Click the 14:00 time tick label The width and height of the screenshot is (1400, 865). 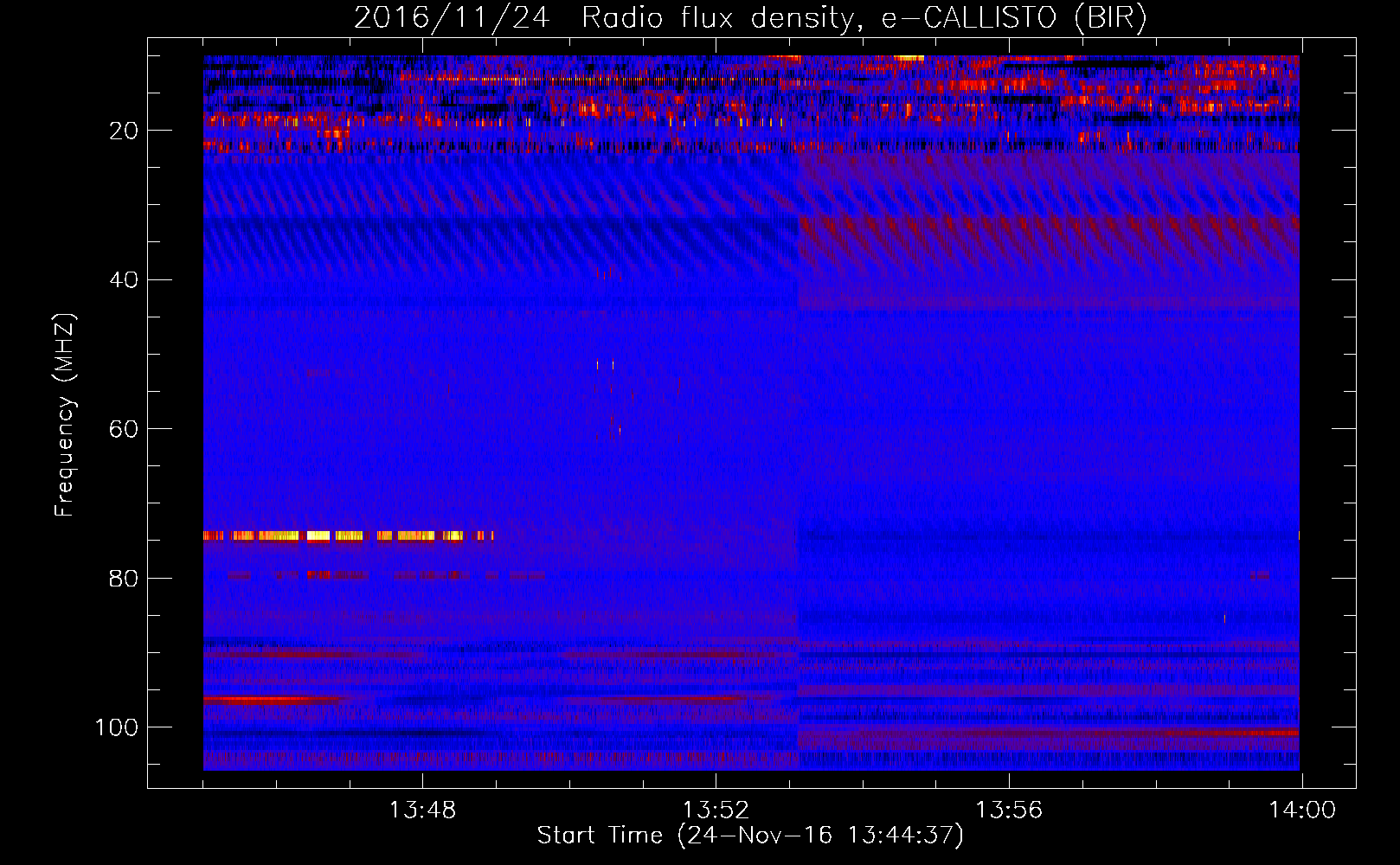(x=1302, y=811)
